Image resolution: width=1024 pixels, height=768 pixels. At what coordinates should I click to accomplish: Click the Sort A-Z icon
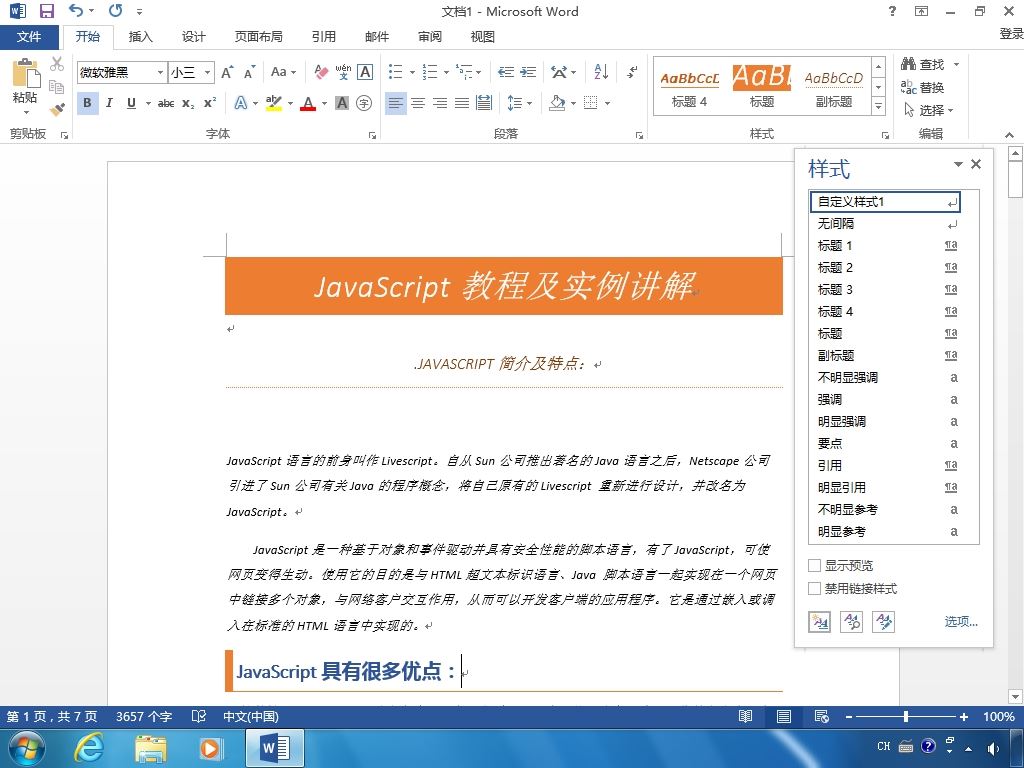[601, 72]
